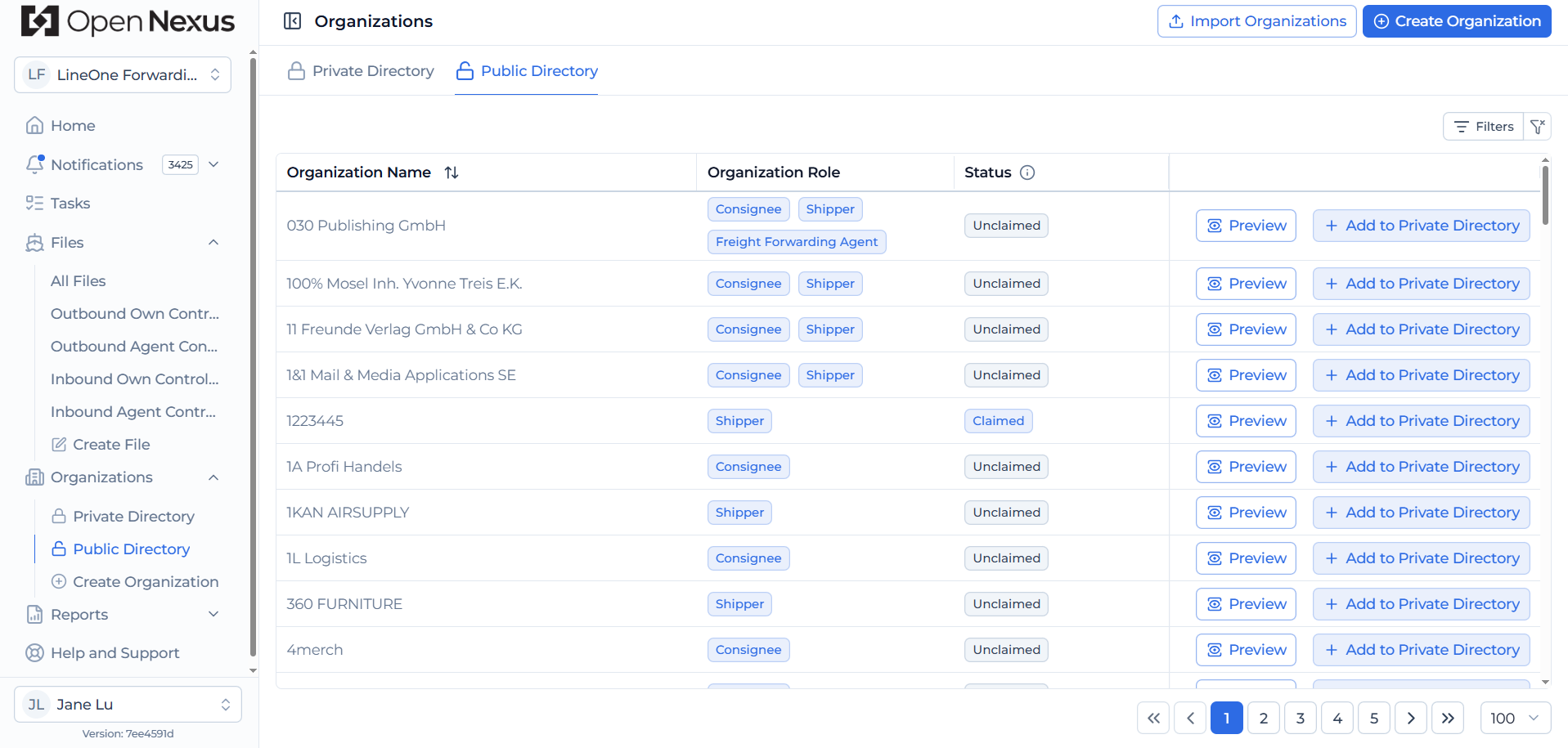Open the Filters button
This screenshot has height=748, width=1568.
click(1484, 127)
